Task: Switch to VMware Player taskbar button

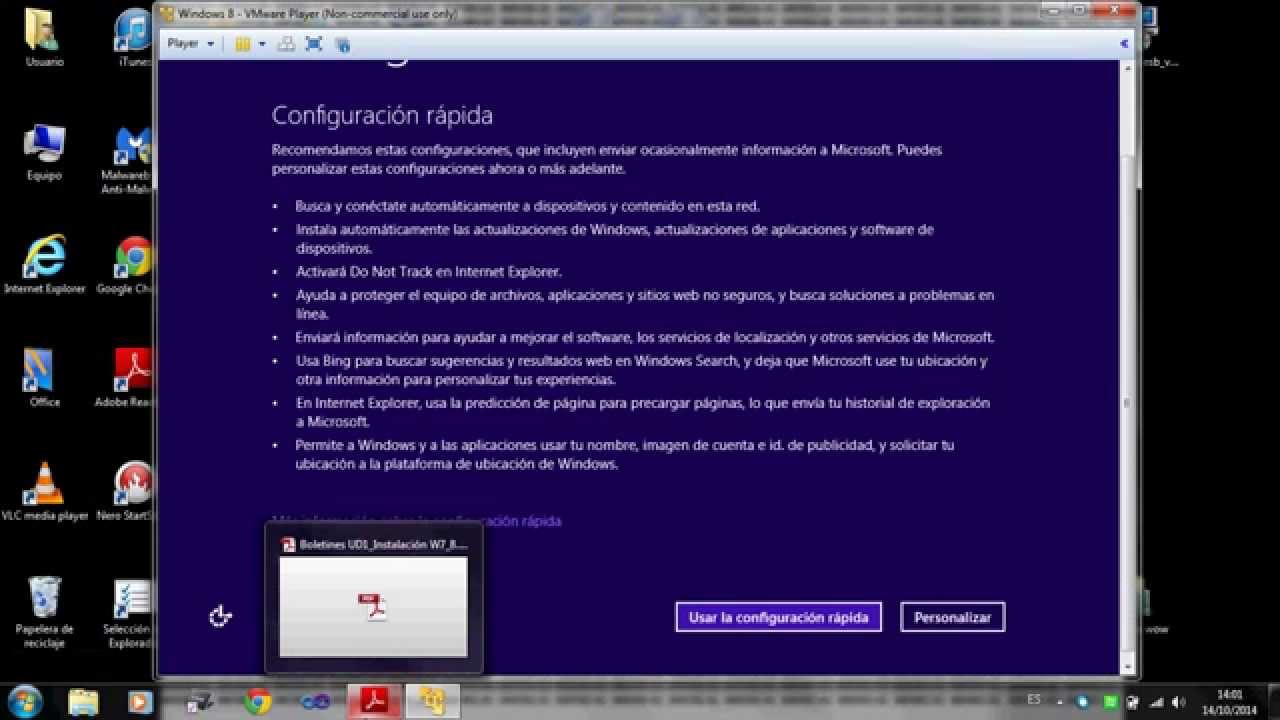Action: [433, 702]
